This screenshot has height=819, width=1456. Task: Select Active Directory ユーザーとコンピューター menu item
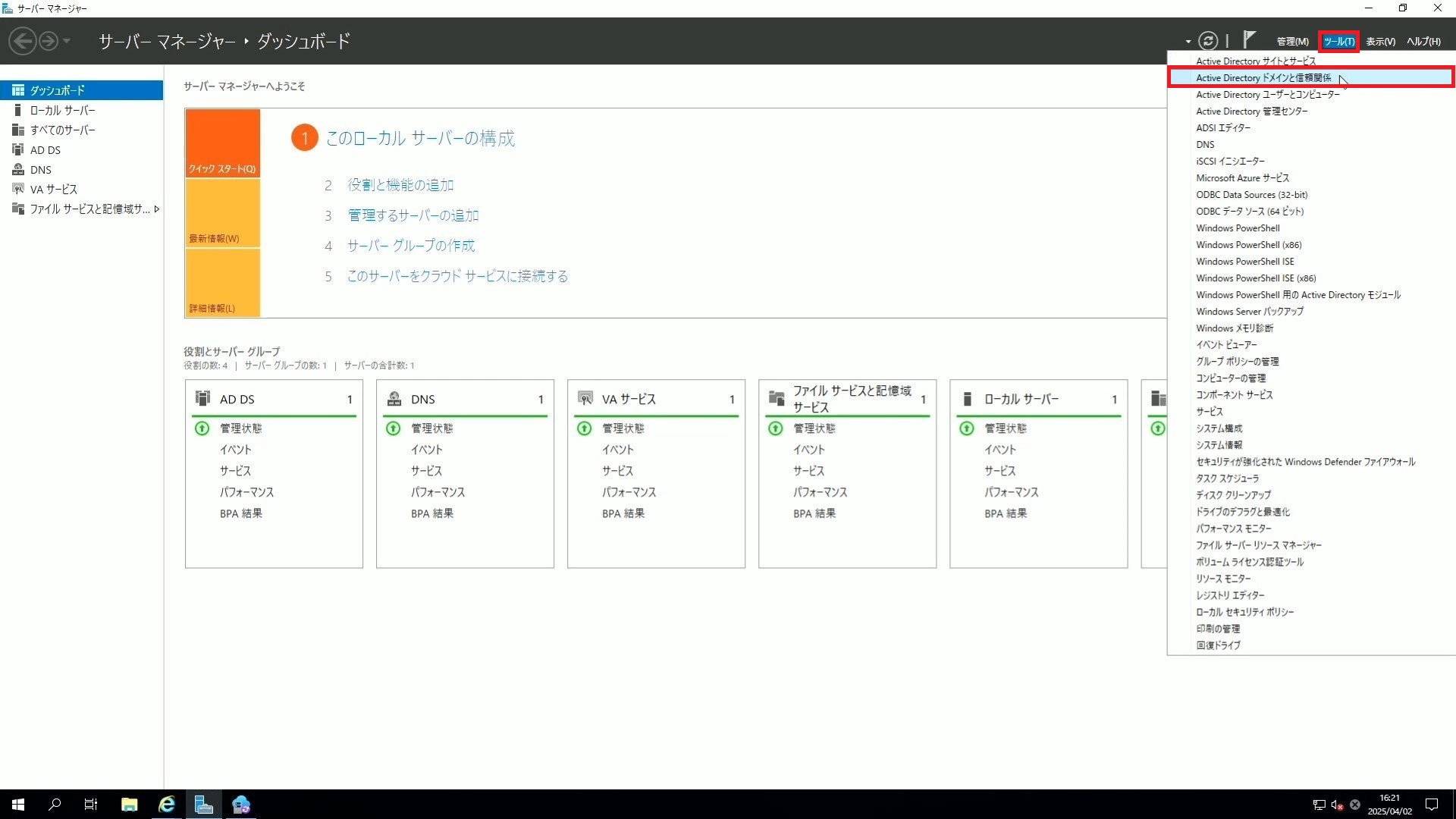(1311, 94)
